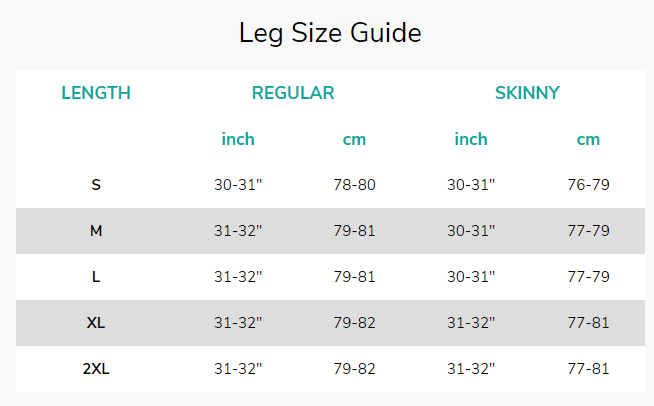Click size S regular inch value 30-31"

click(x=238, y=185)
